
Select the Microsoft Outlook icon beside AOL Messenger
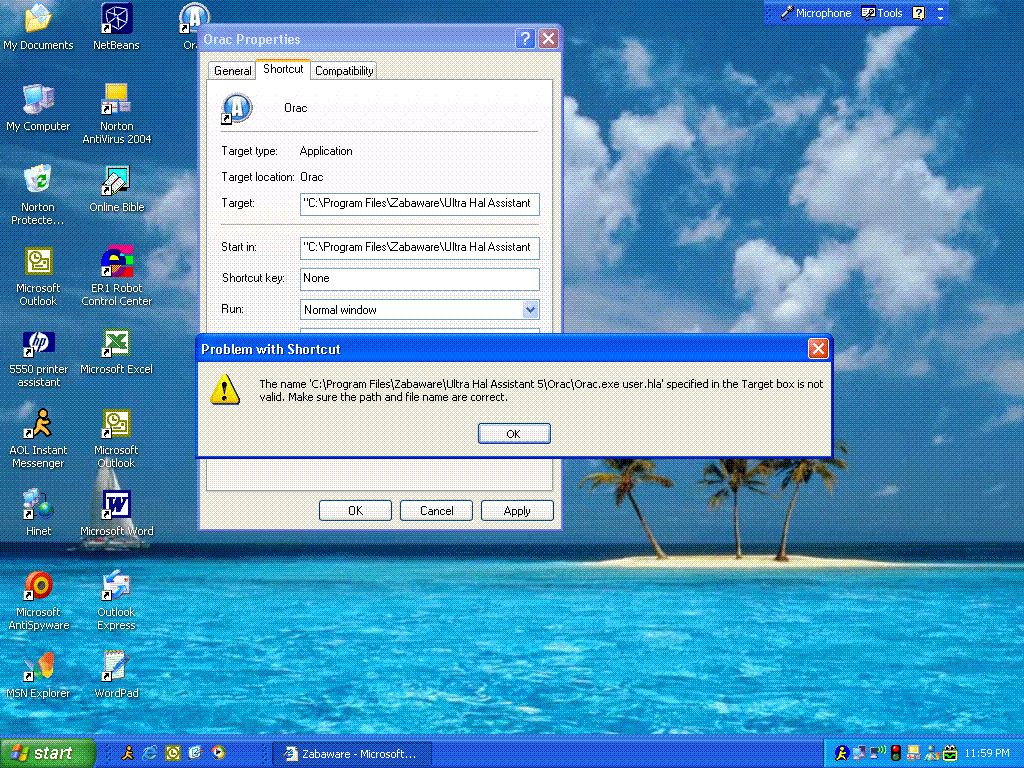[x=116, y=438]
